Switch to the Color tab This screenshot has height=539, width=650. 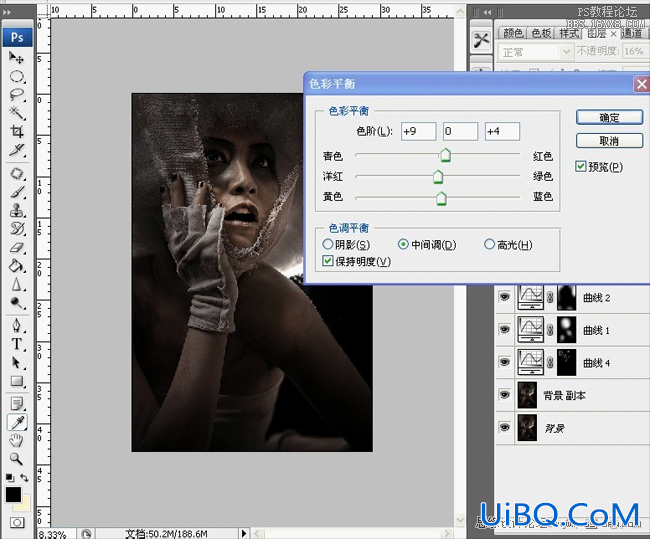(x=513, y=33)
